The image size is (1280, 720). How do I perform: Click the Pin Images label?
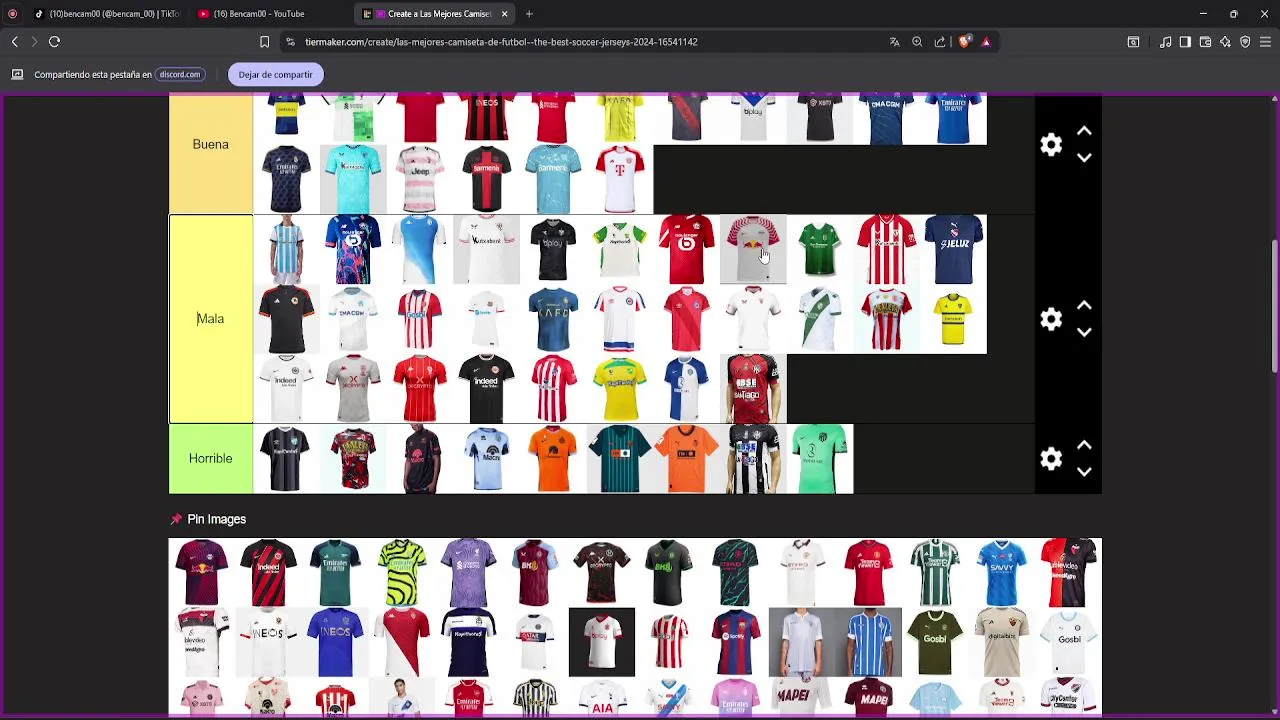[x=216, y=519]
